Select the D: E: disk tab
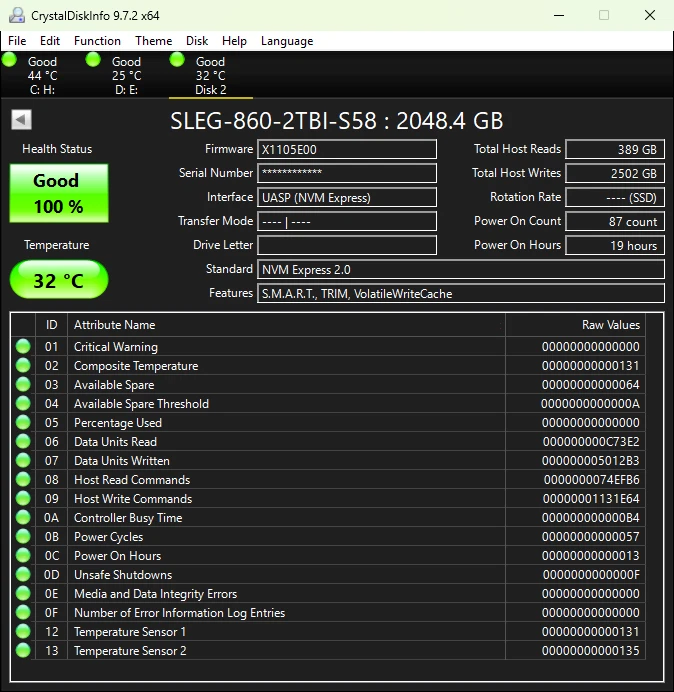This screenshot has width=674, height=692. (126, 75)
